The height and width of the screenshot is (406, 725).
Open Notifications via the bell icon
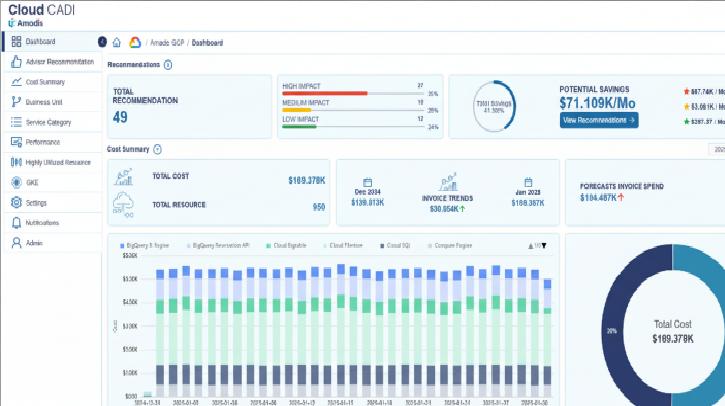coord(16,223)
